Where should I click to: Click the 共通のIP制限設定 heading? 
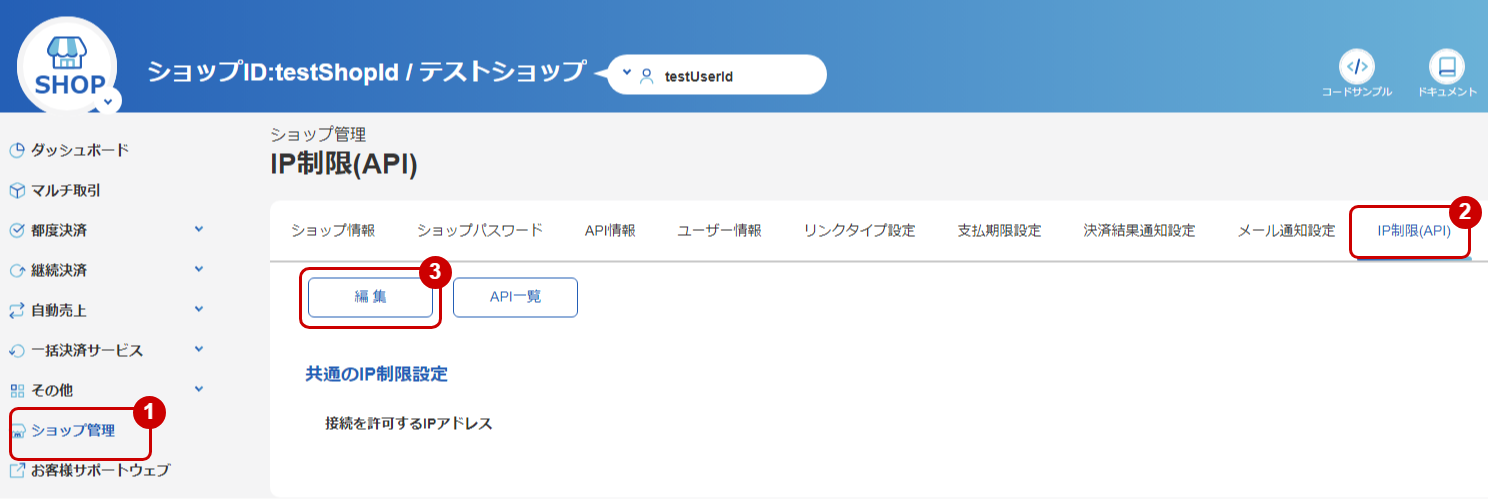pos(376,375)
